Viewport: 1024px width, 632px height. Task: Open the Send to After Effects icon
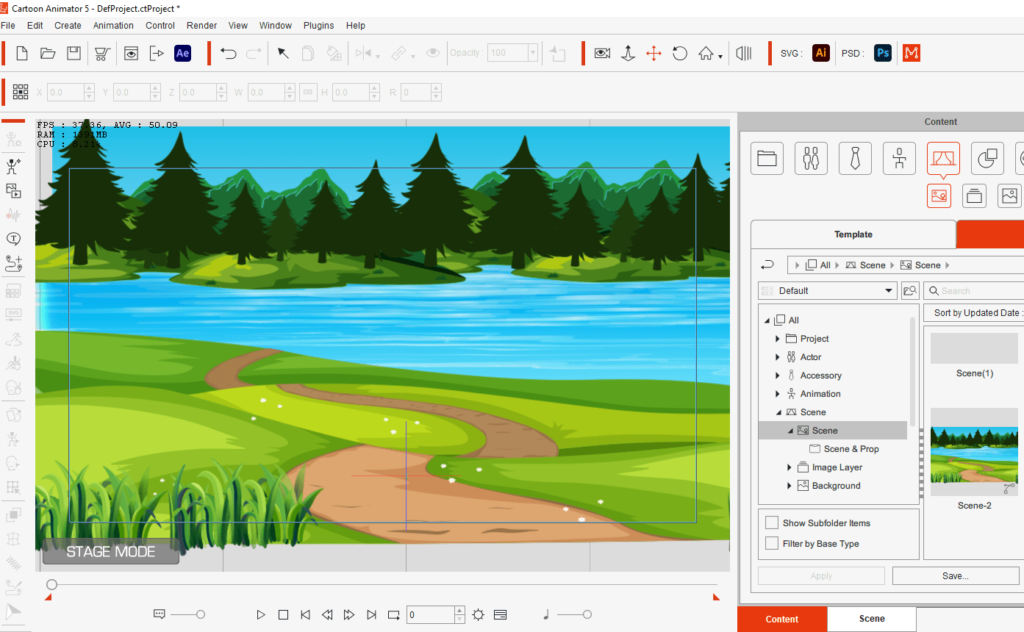coord(182,53)
